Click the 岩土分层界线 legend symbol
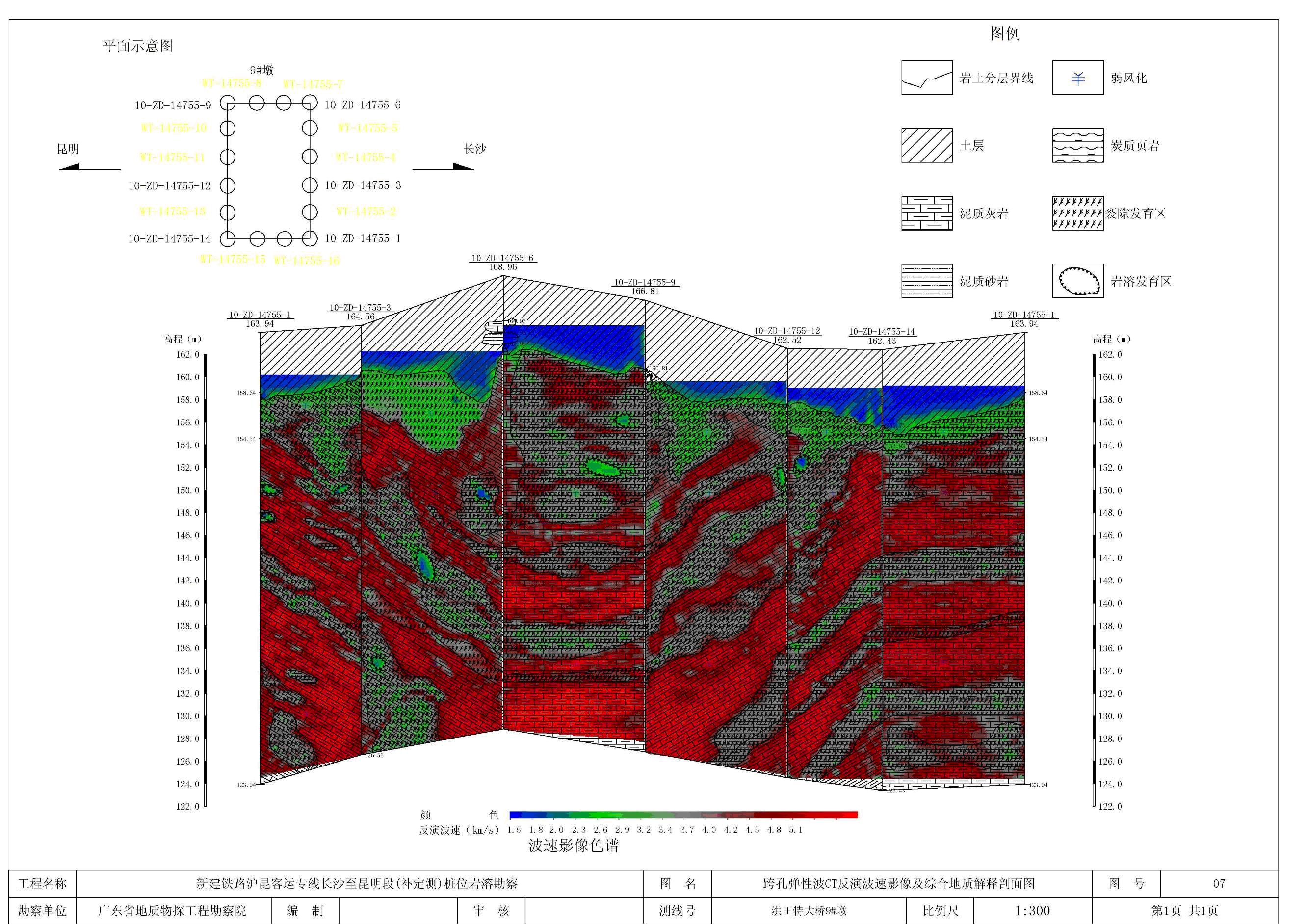The image size is (1307, 924). (x=927, y=78)
